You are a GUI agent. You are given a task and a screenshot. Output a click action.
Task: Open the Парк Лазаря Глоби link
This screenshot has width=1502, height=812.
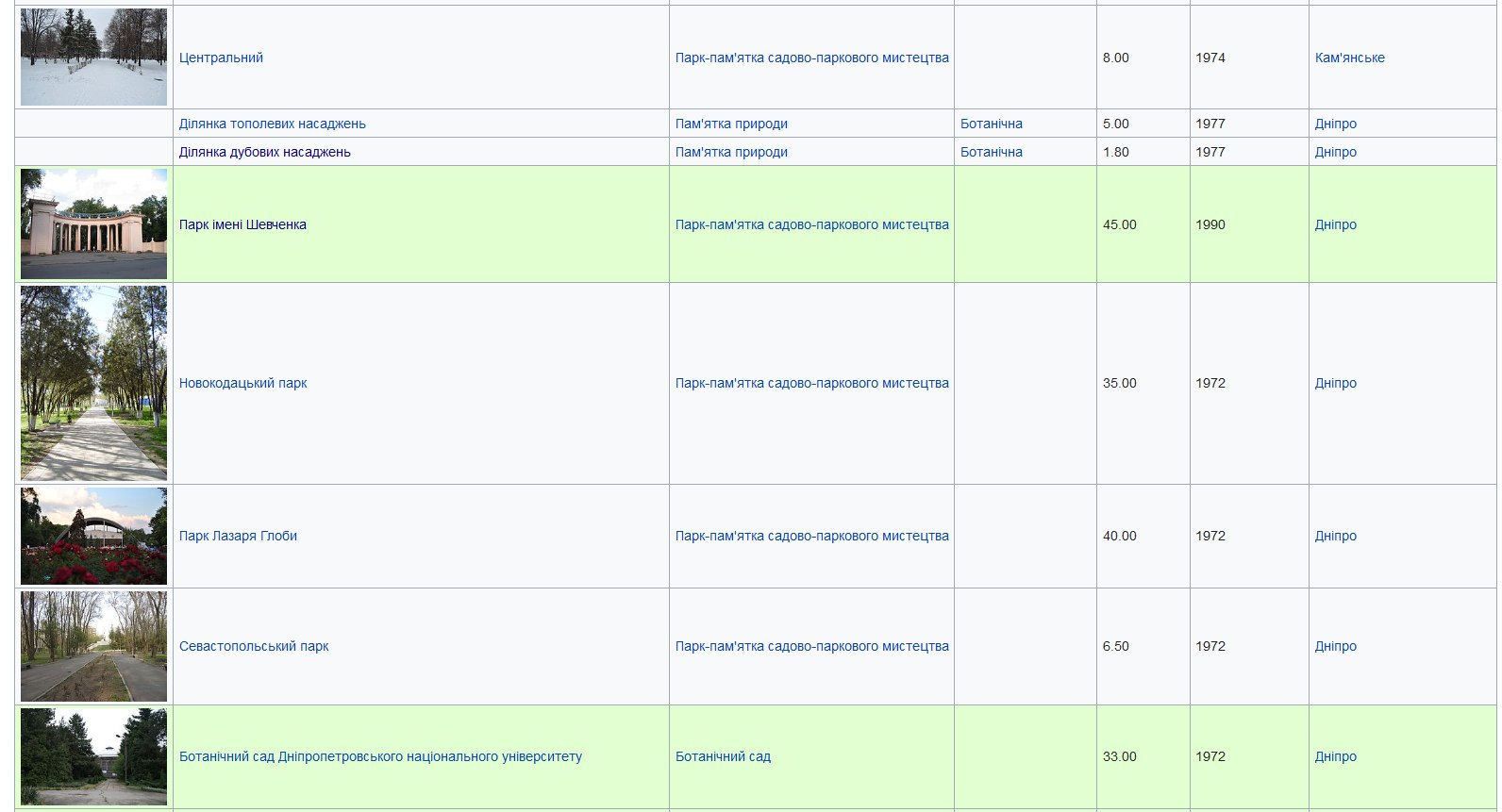point(238,536)
